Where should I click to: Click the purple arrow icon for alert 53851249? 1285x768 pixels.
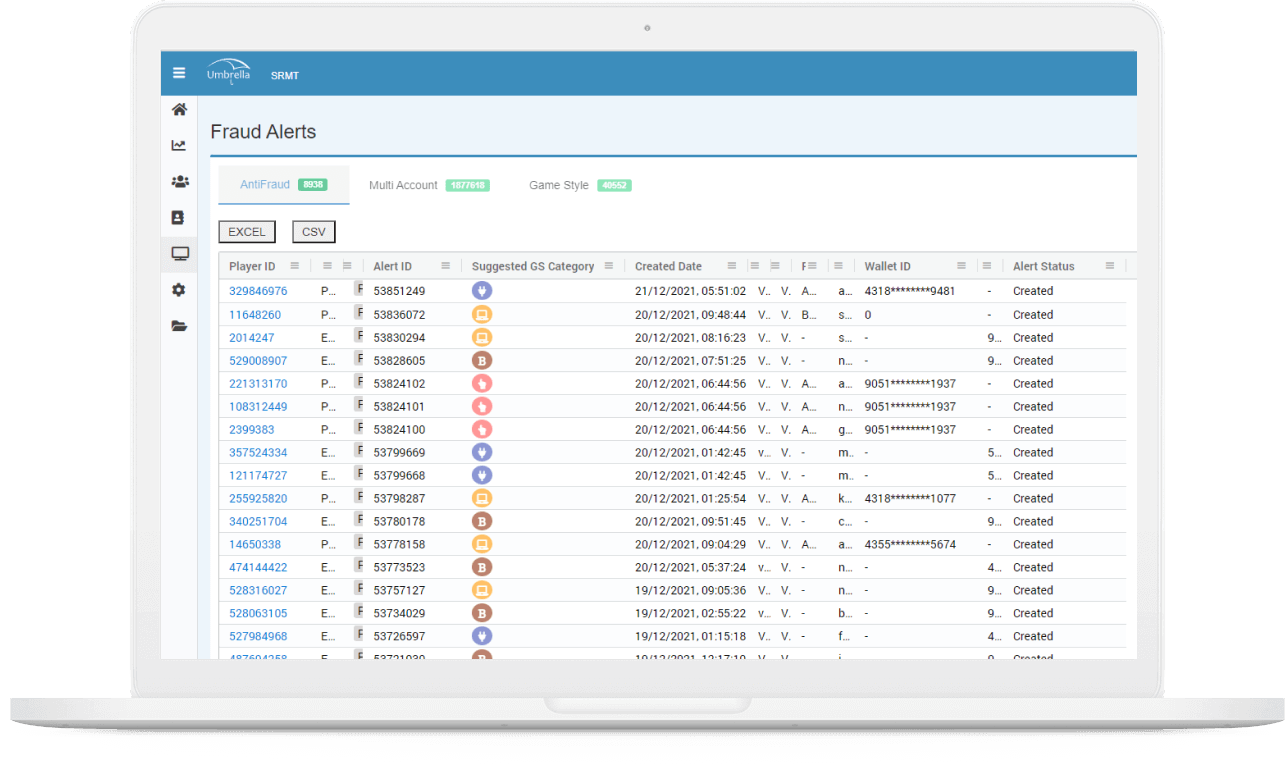click(483, 290)
